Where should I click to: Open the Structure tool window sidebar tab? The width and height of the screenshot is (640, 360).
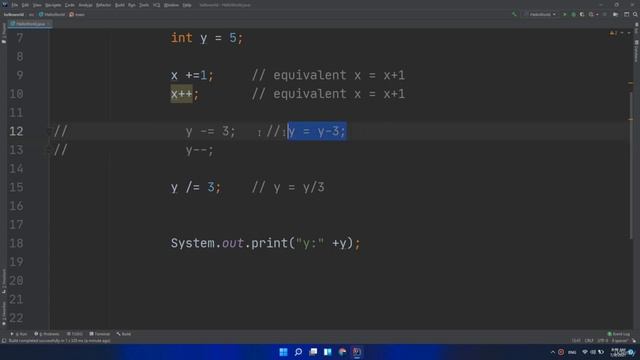[x=4, y=282]
